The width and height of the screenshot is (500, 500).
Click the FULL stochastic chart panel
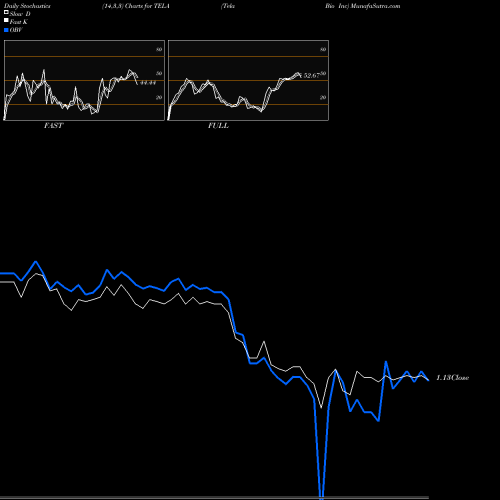coord(248,80)
